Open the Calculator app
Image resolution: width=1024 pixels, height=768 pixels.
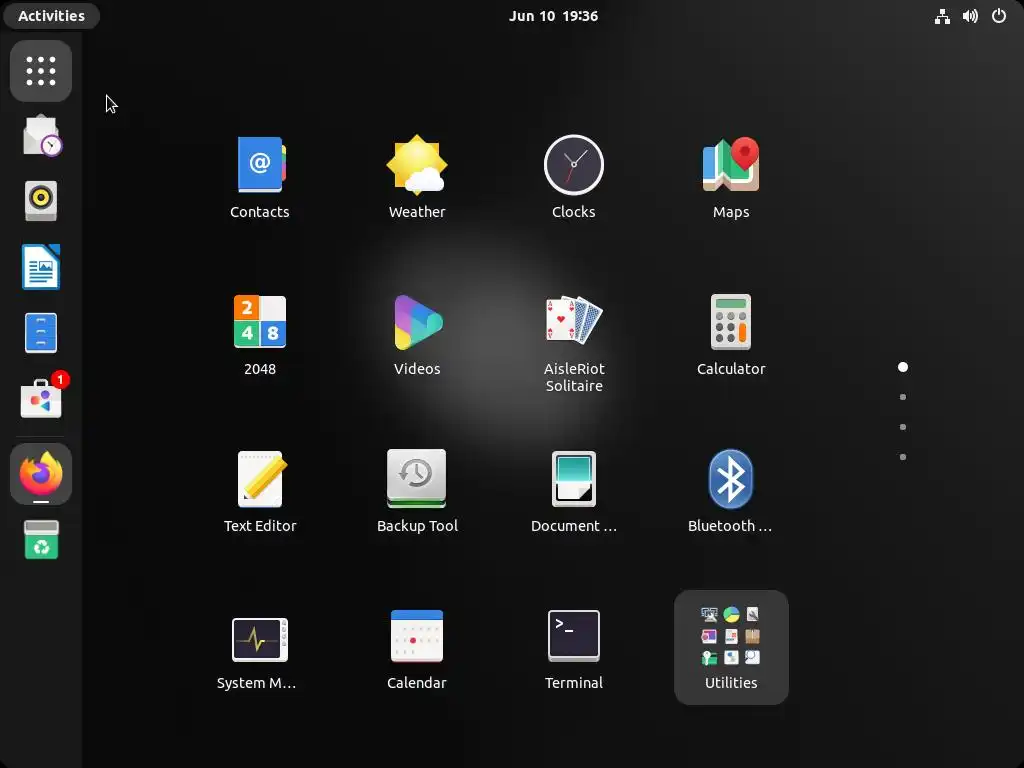pyautogui.click(x=731, y=334)
